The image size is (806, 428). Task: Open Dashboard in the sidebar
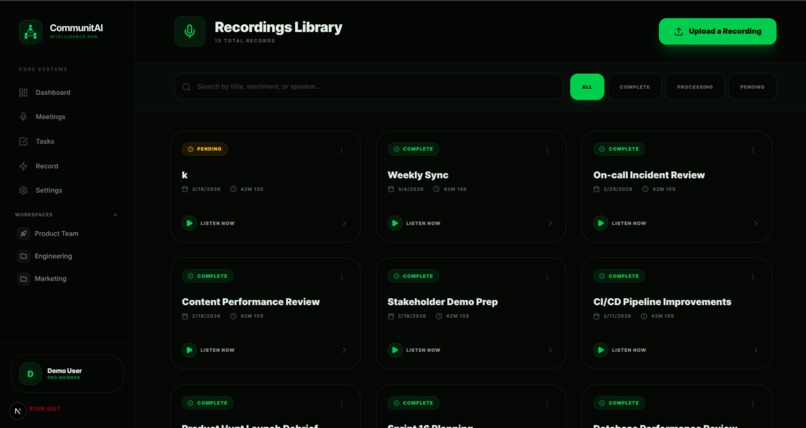pyautogui.click(x=52, y=92)
